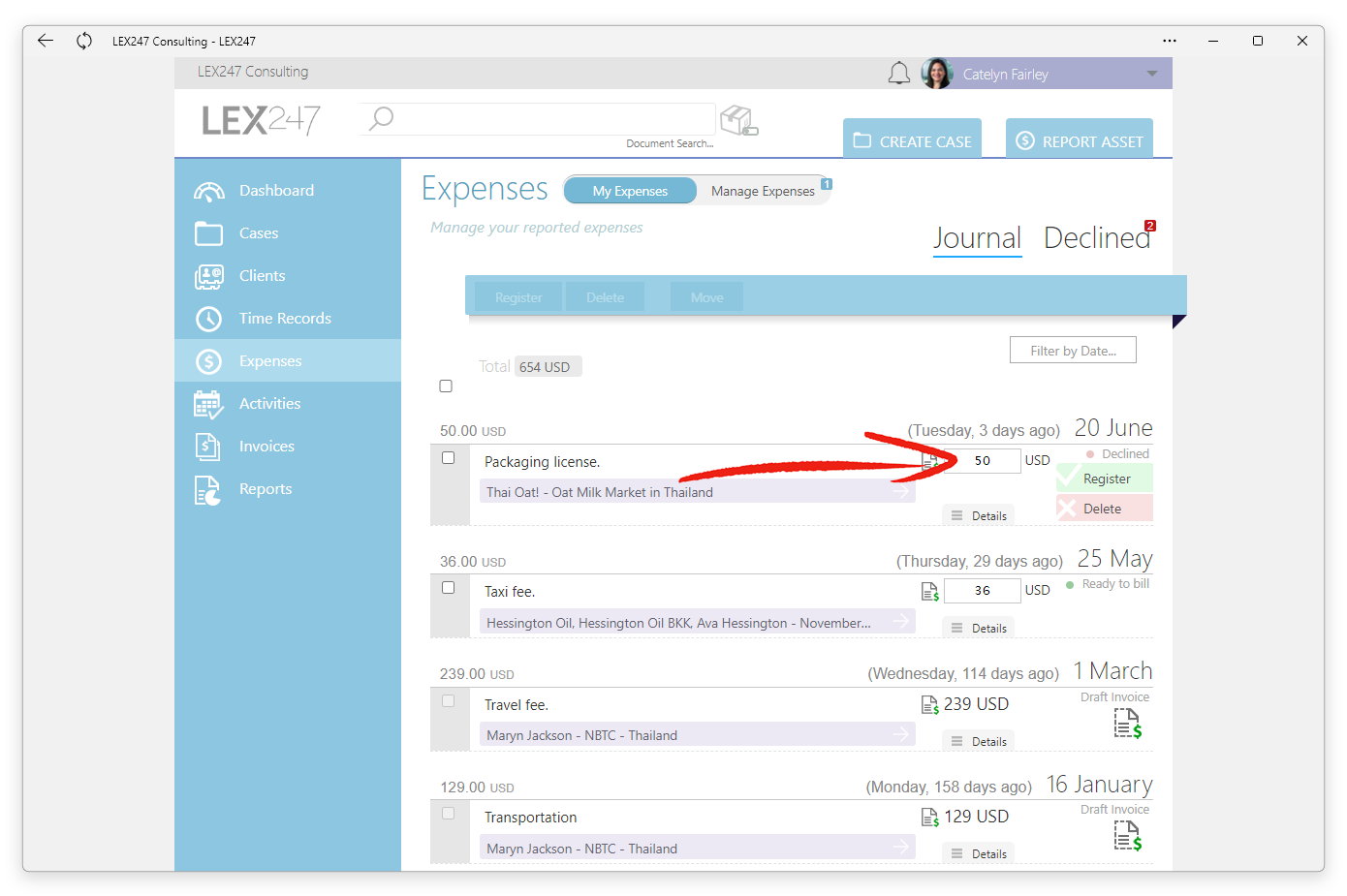Open the three-dot more options menu
The height and width of the screenshot is (896, 1347).
(1170, 41)
